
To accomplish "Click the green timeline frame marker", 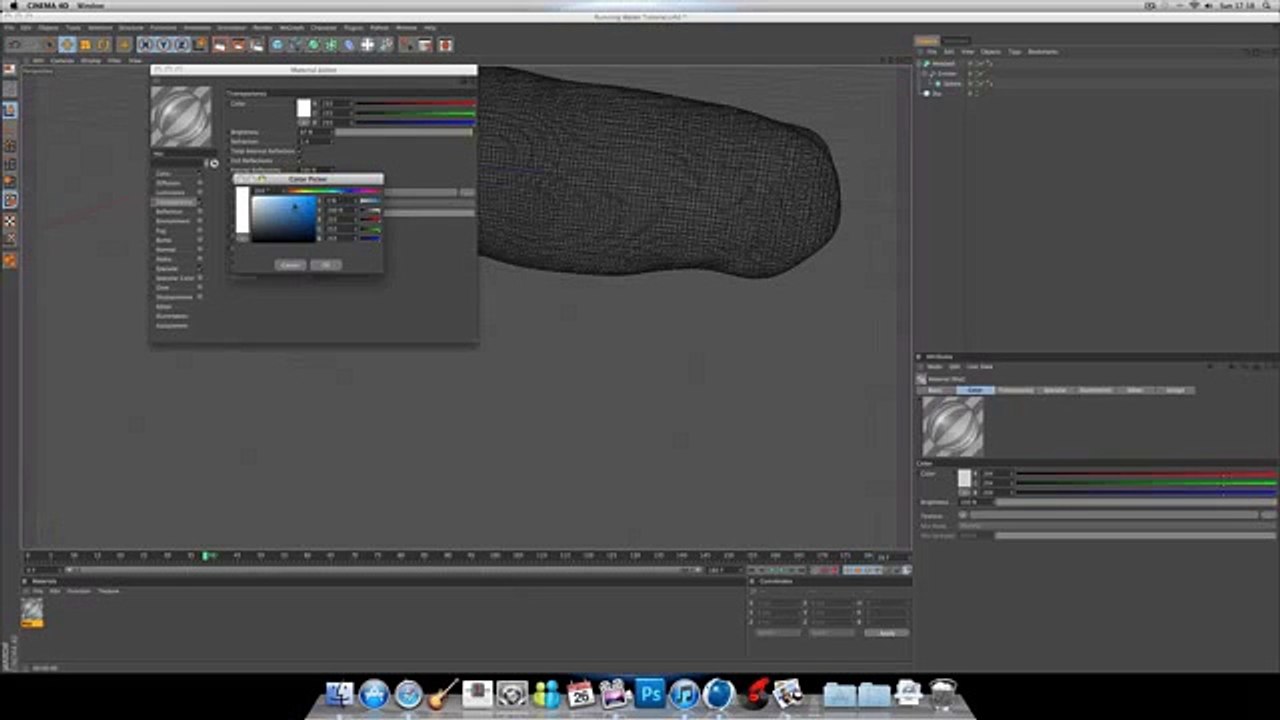I will [207, 556].
